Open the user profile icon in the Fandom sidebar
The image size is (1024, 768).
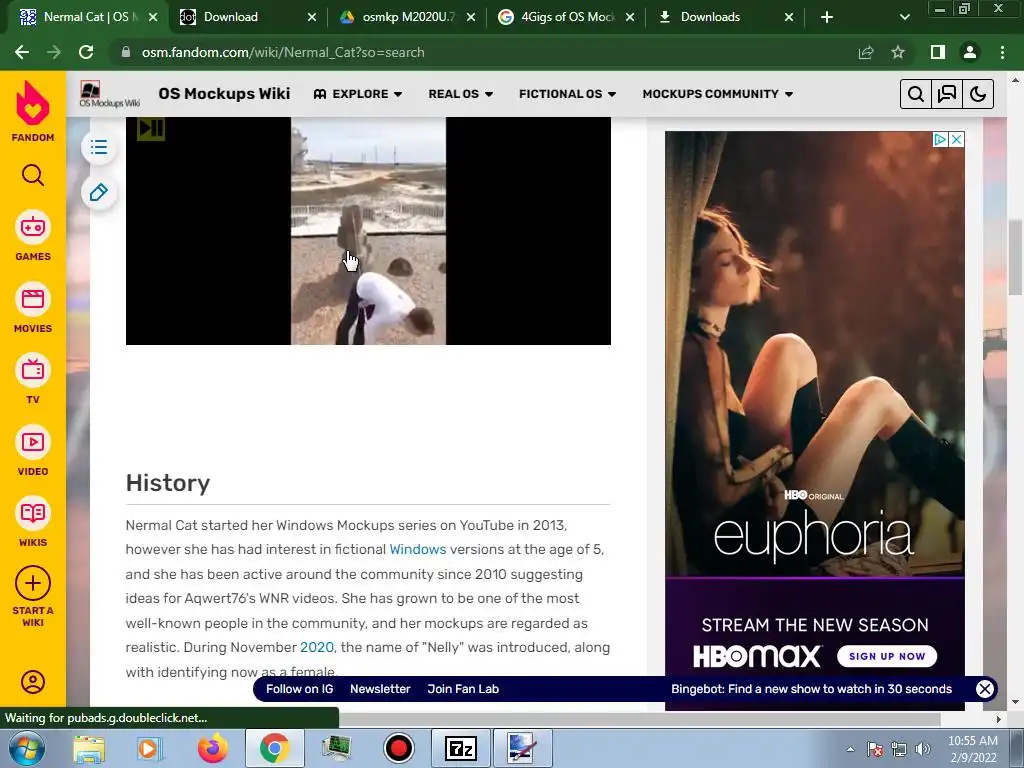coord(33,682)
